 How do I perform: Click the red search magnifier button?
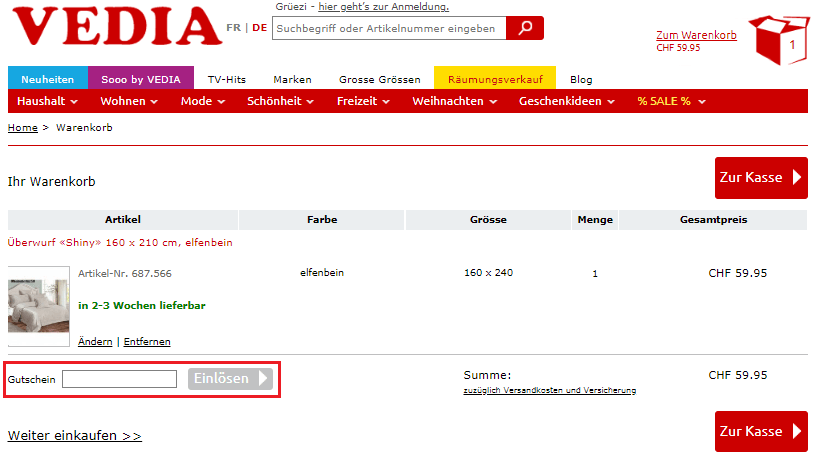525,28
